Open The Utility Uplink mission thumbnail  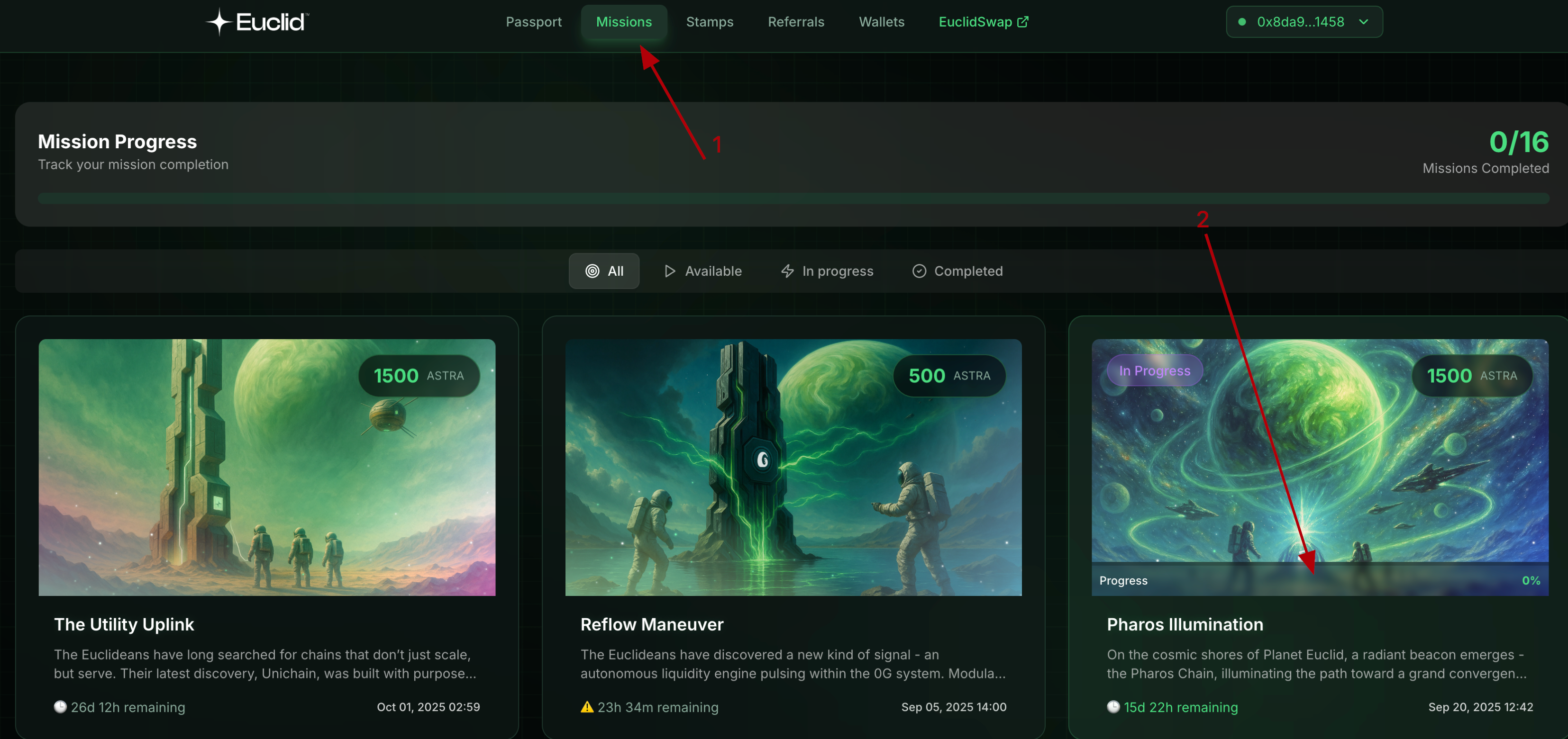tap(266, 467)
